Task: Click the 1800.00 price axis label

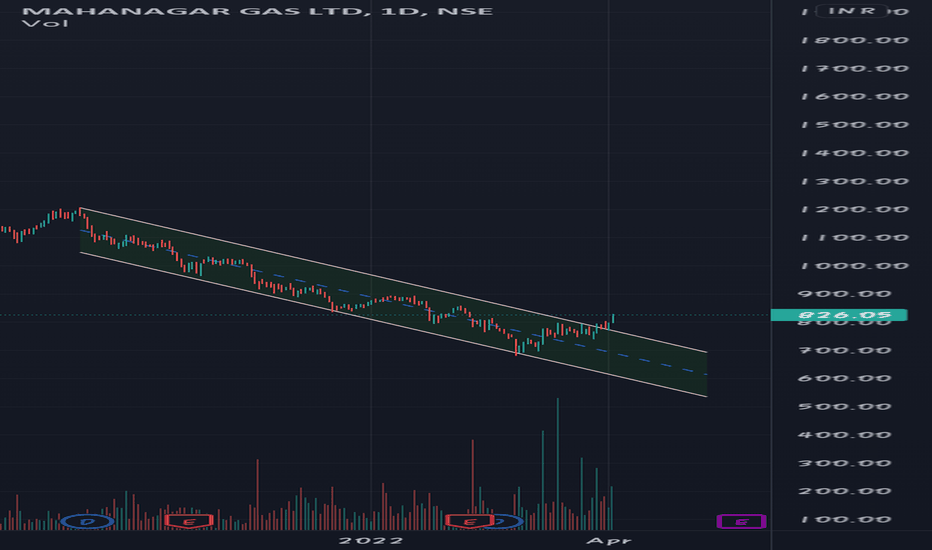Action: coord(855,40)
